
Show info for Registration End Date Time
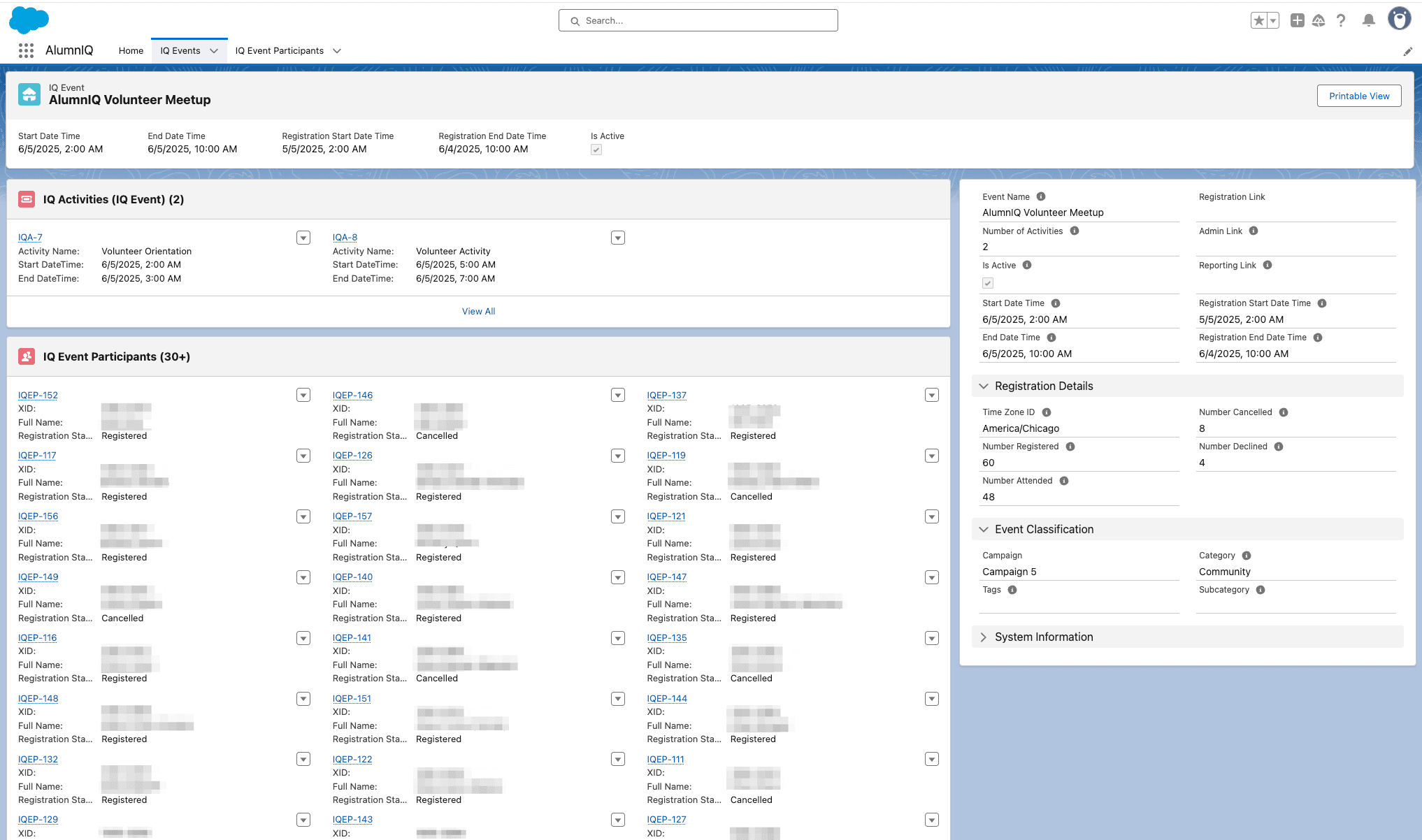(1318, 337)
